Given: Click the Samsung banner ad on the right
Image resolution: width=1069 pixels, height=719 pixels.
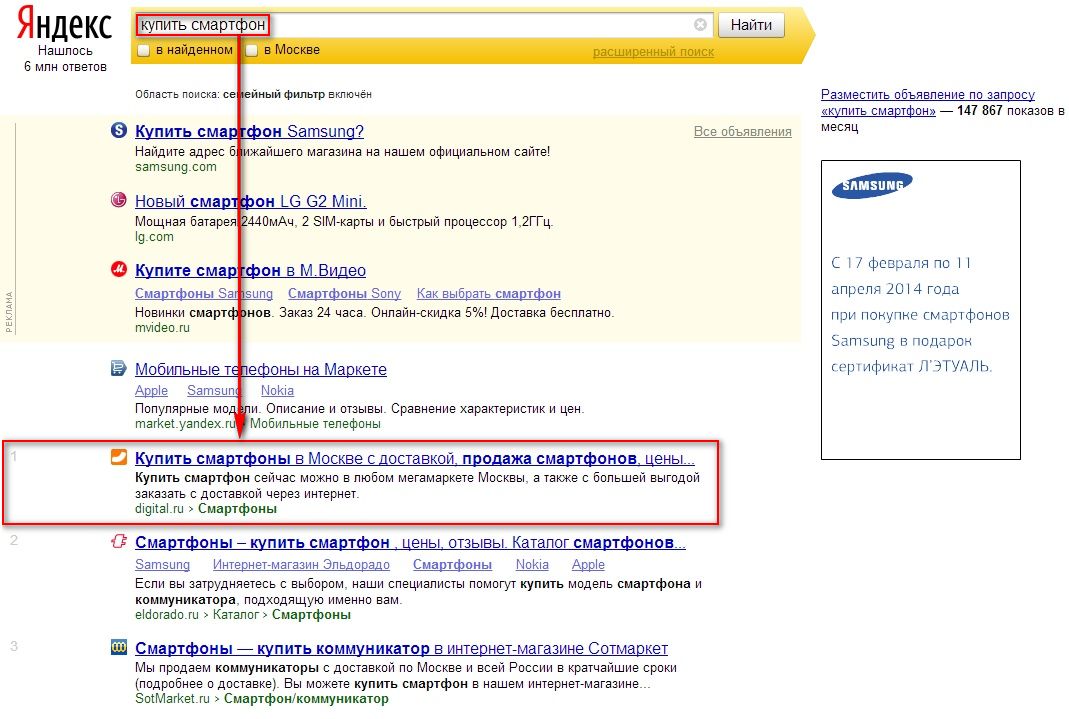Looking at the screenshot, I should 920,310.
